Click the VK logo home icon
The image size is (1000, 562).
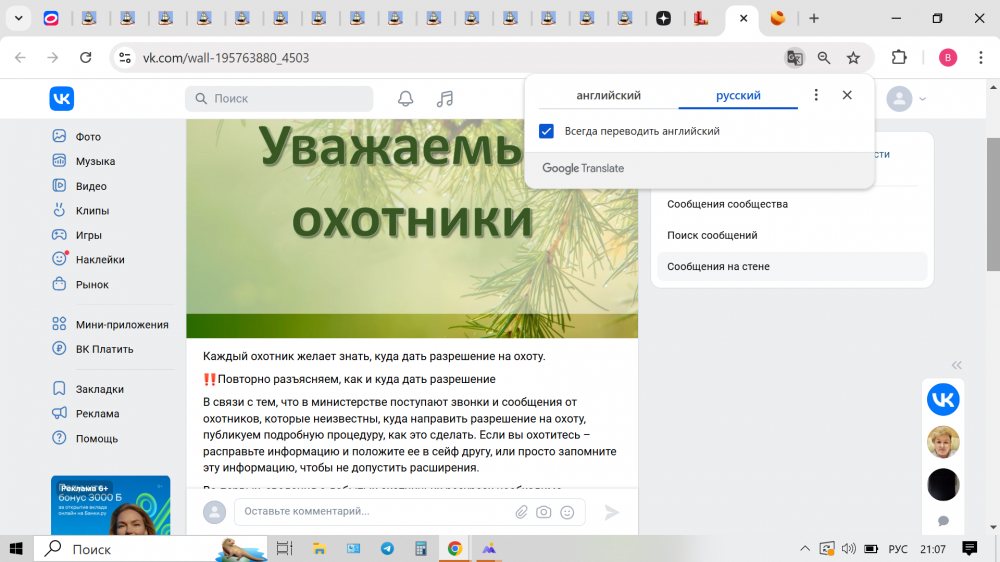click(62, 98)
